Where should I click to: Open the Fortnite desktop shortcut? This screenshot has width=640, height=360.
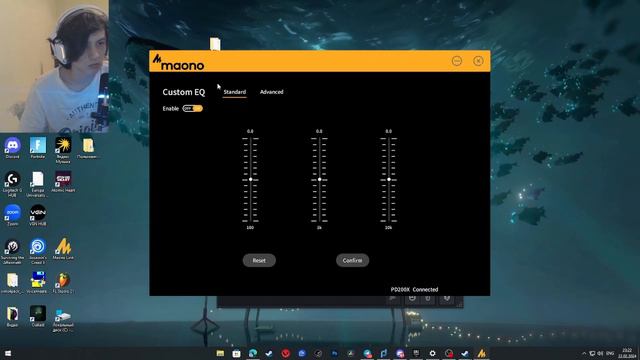pyautogui.click(x=38, y=148)
